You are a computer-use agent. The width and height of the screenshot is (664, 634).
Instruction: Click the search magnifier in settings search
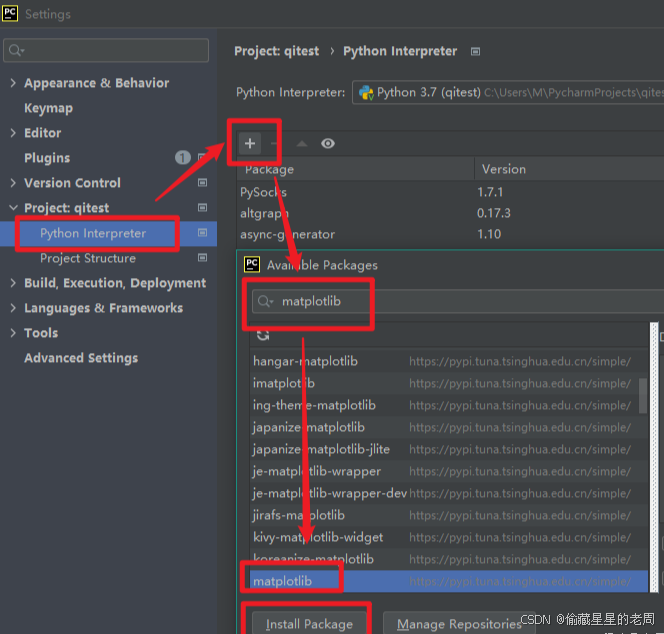[x=16, y=50]
